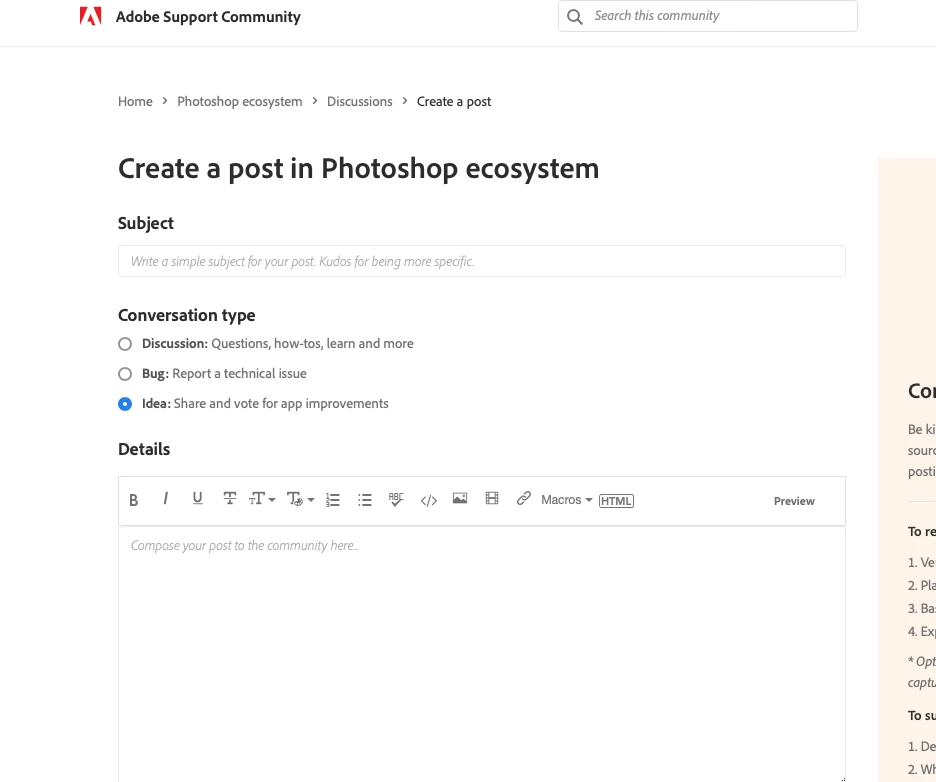Toggle italic formatting in editor
936x782 pixels.
click(x=165, y=498)
